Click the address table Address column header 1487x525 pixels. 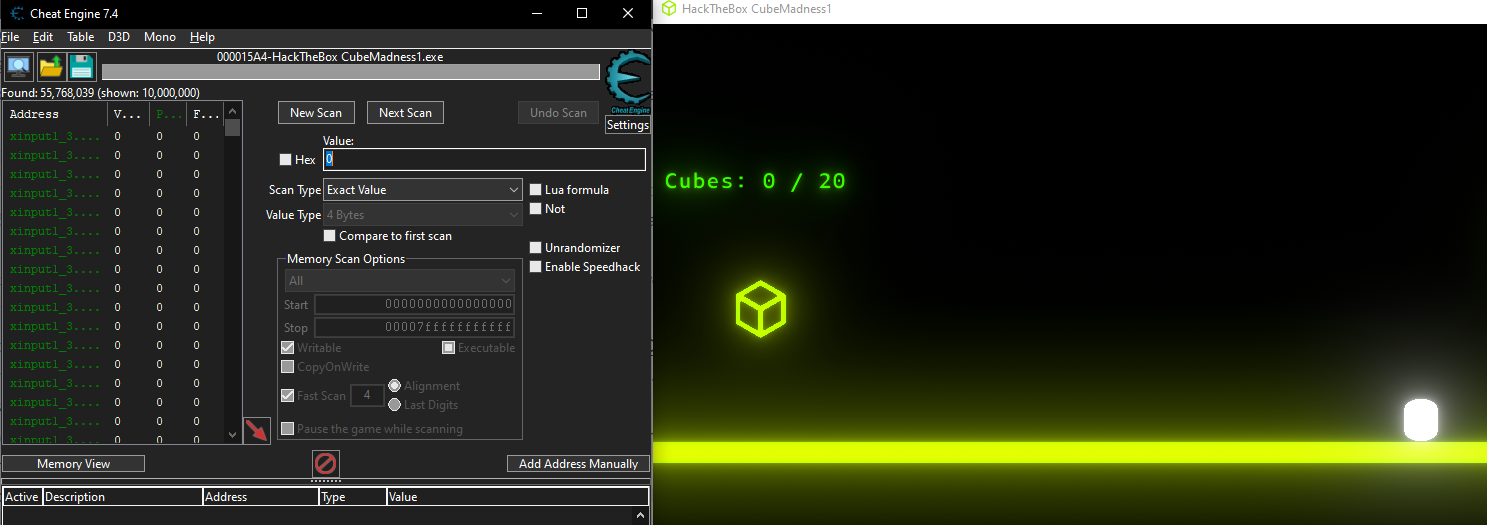[260, 497]
